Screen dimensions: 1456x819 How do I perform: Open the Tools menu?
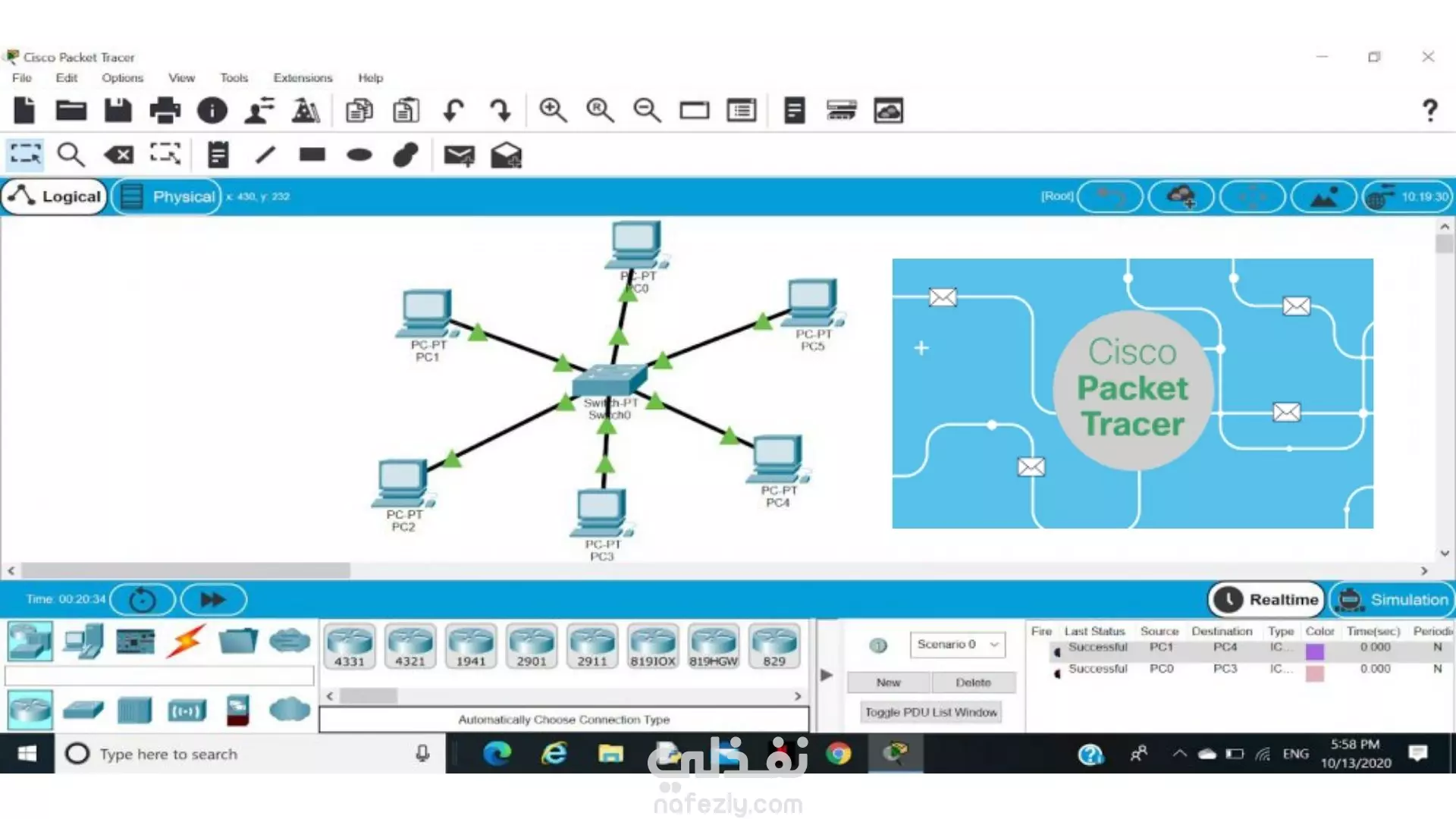tap(234, 78)
